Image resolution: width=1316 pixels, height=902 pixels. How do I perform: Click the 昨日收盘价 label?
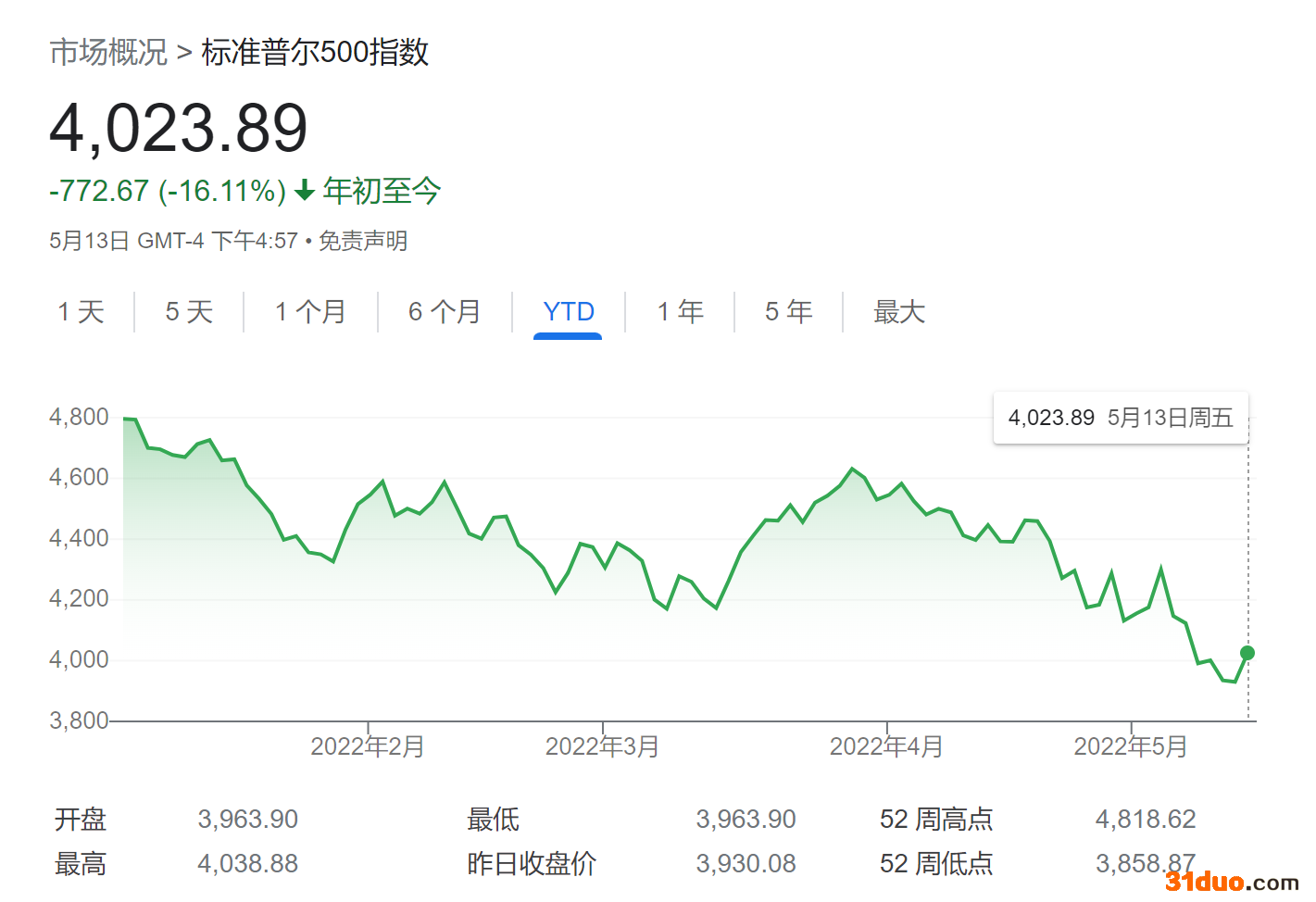(x=532, y=864)
